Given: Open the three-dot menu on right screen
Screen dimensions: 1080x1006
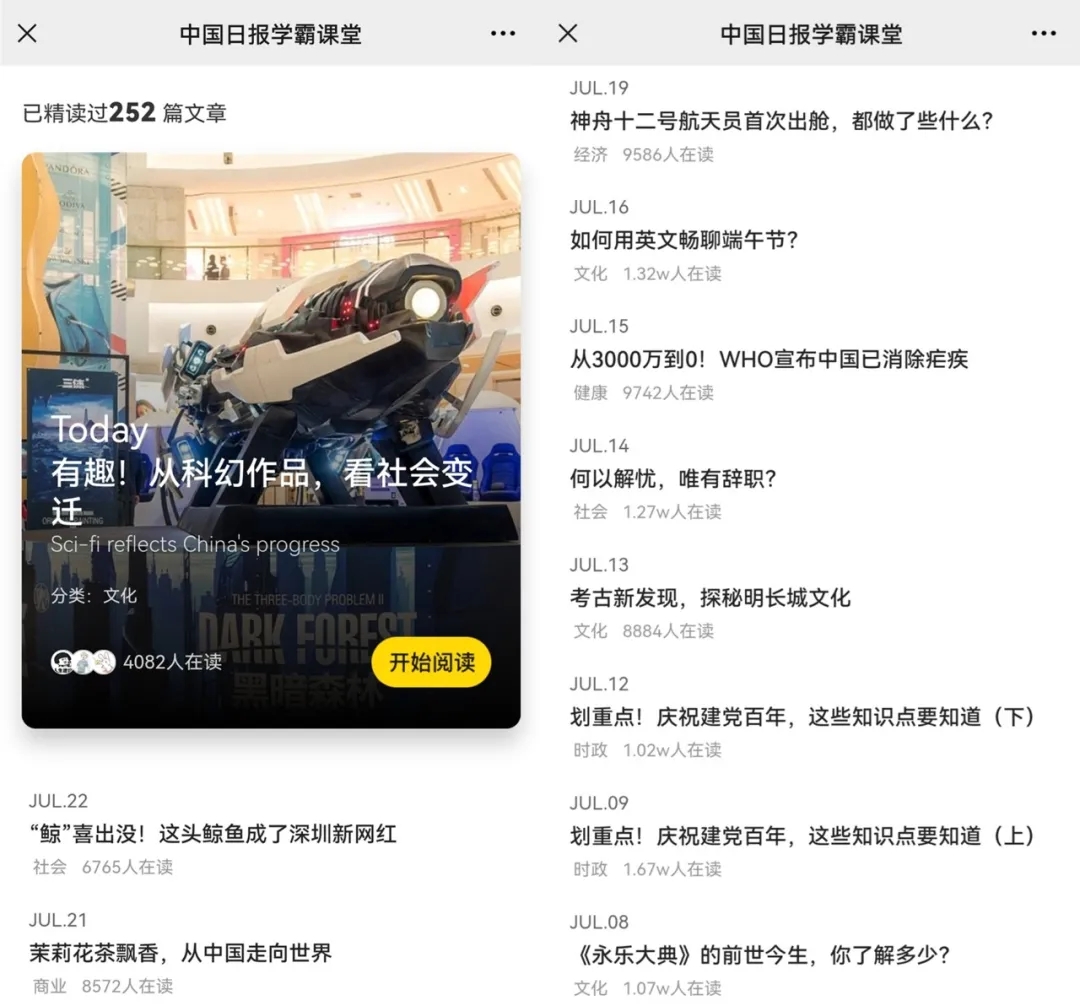Looking at the screenshot, I should [1043, 33].
